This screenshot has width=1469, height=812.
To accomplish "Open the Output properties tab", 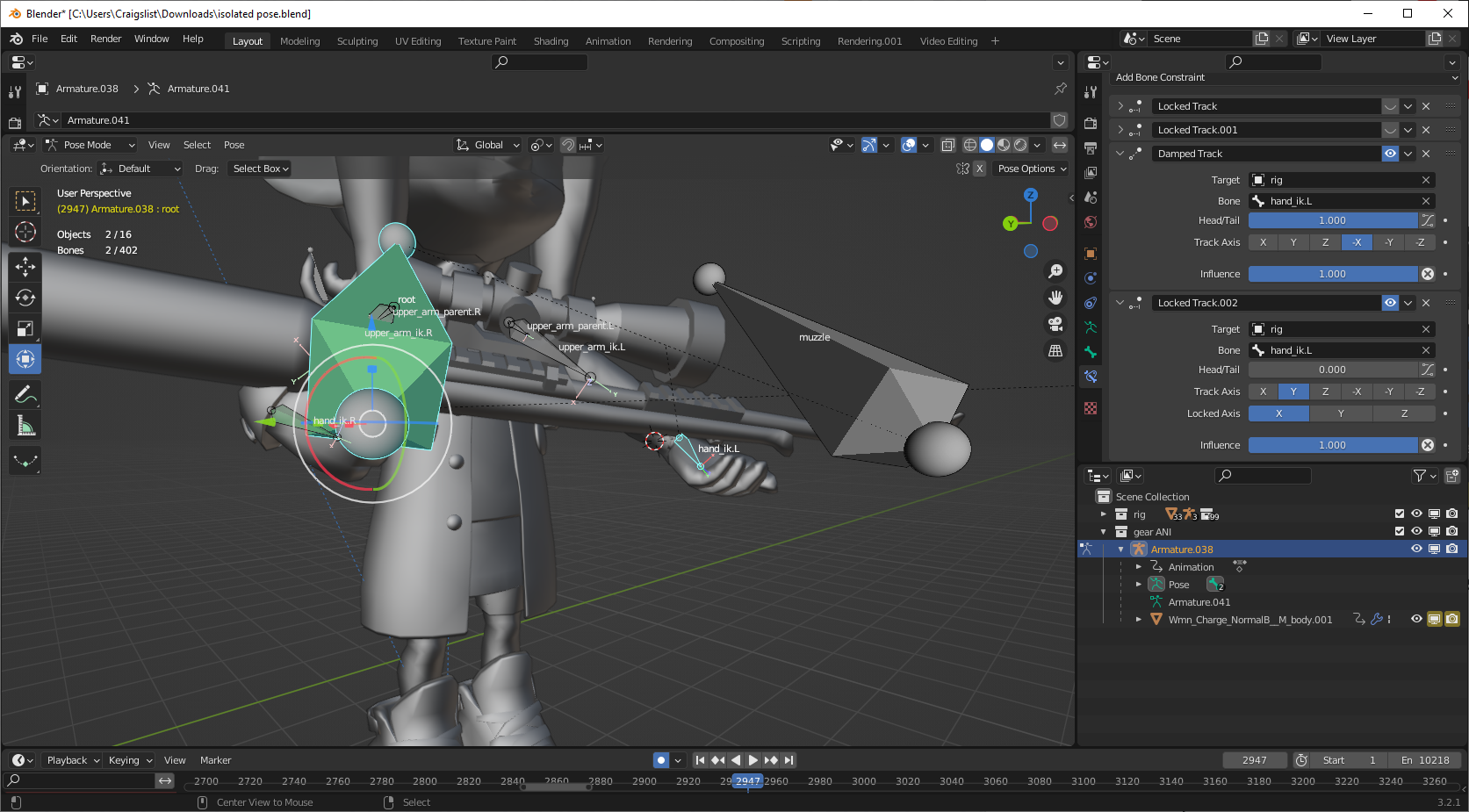I will [x=1091, y=147].
